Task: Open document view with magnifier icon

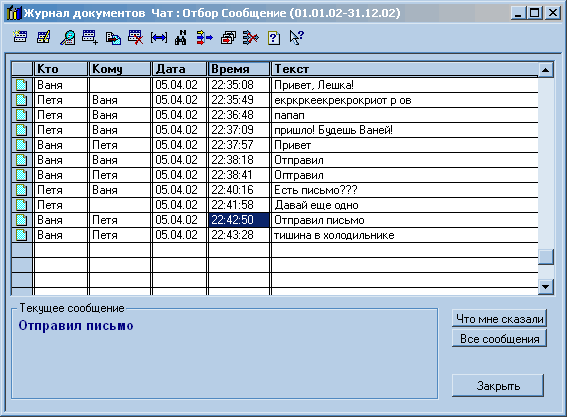Action: [x=68, y=38]
